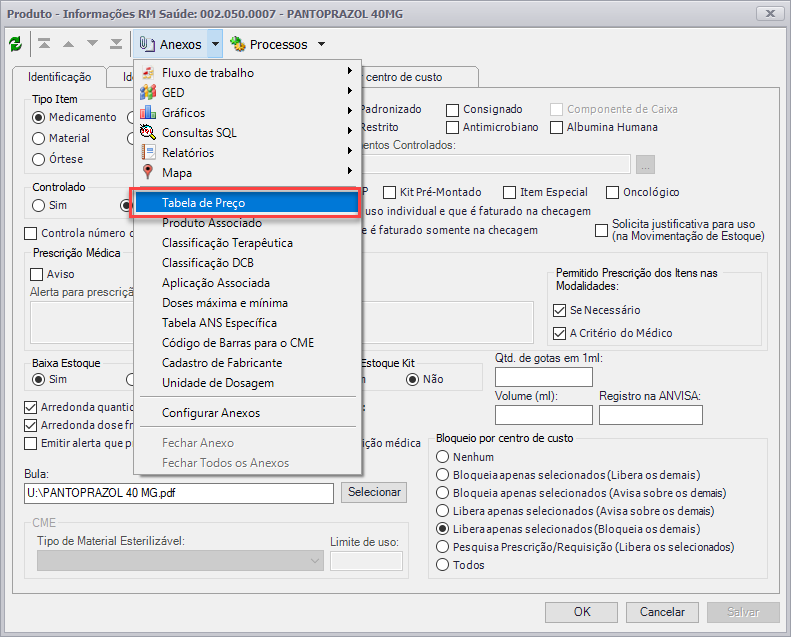Click Qtd. de gotas em 1ml field
The width and height of the screenshot is (791, 637).
(543, 377)
